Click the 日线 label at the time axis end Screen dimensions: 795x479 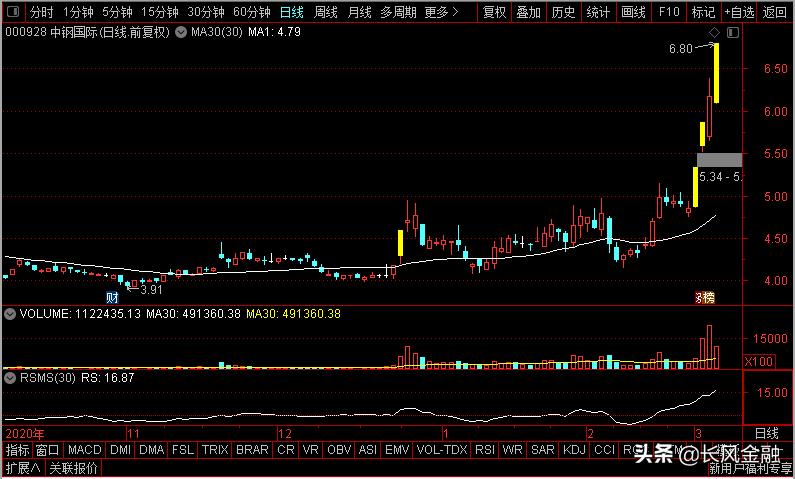point(767,433)
